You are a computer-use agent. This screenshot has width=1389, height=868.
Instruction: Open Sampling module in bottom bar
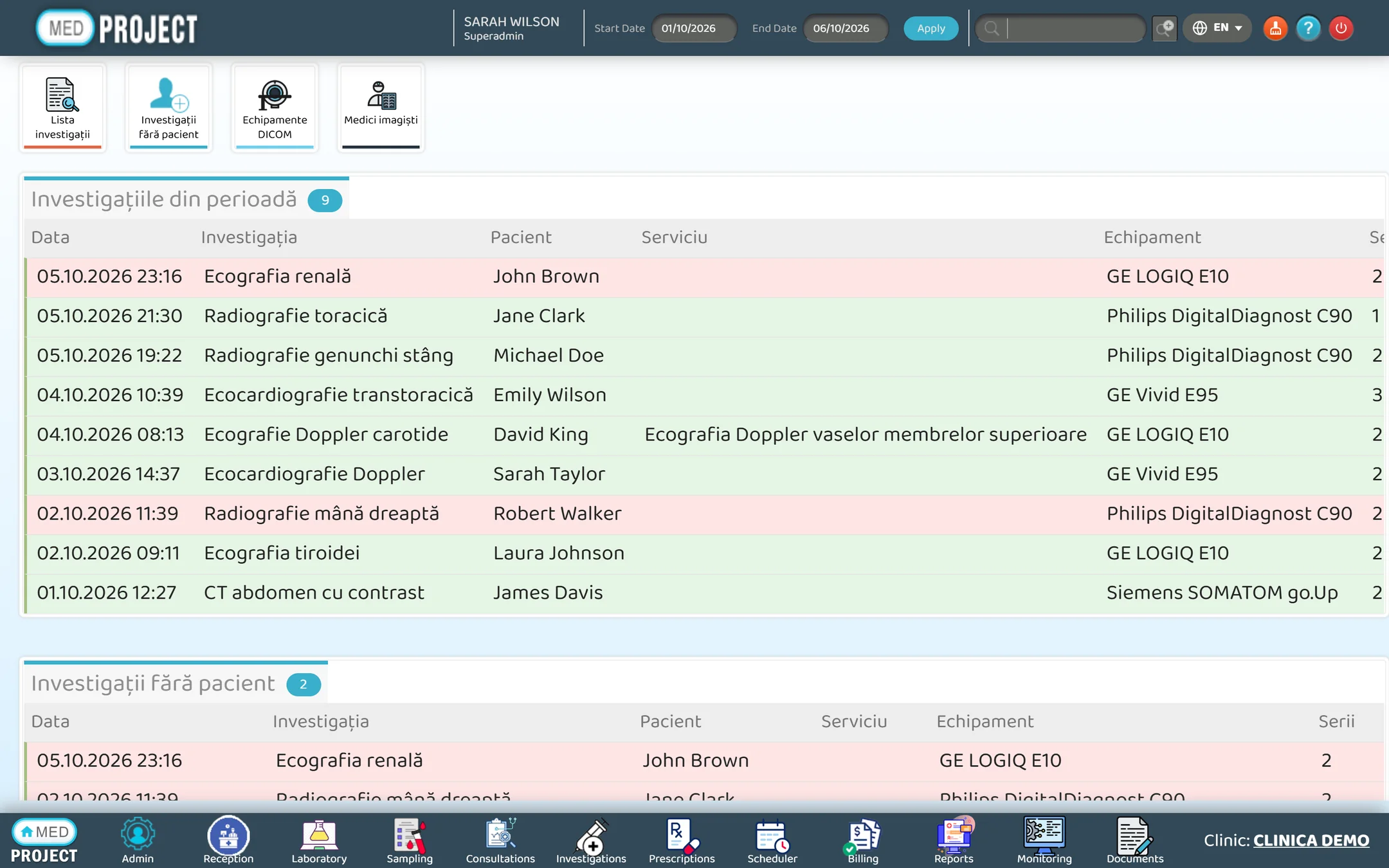[410, 840]
